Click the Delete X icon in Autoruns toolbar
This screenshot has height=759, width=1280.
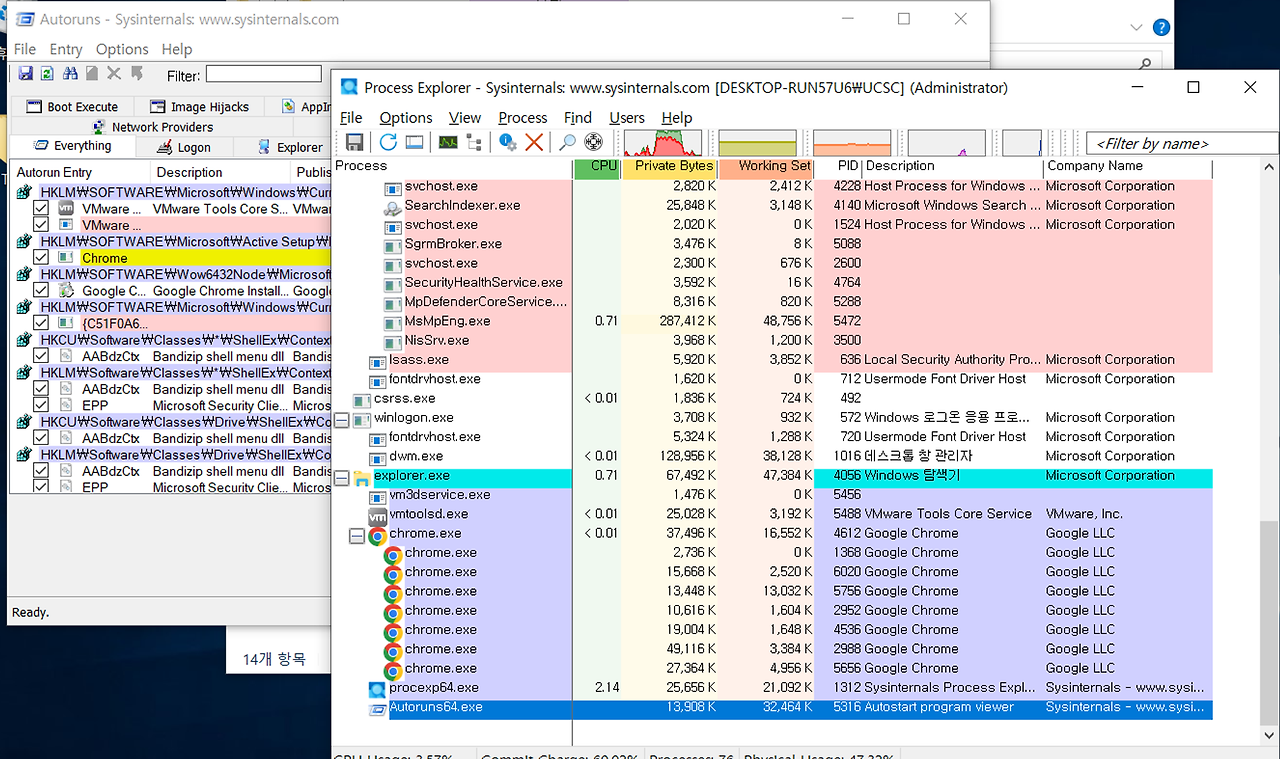[114, 74]
